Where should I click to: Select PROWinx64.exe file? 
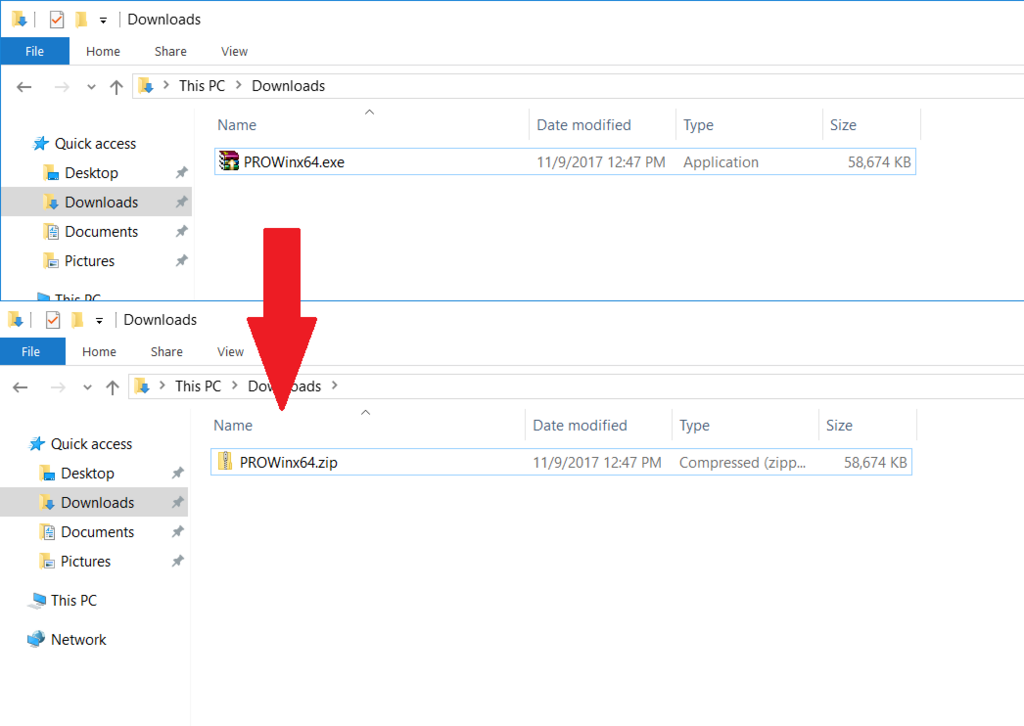565,161
